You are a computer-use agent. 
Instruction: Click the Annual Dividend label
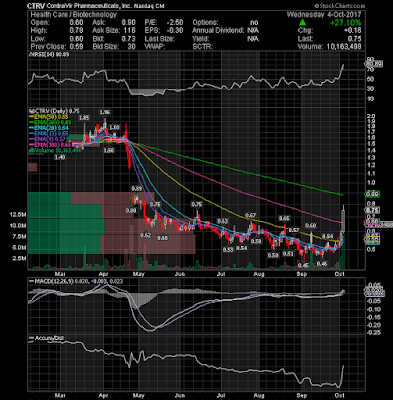218,31
